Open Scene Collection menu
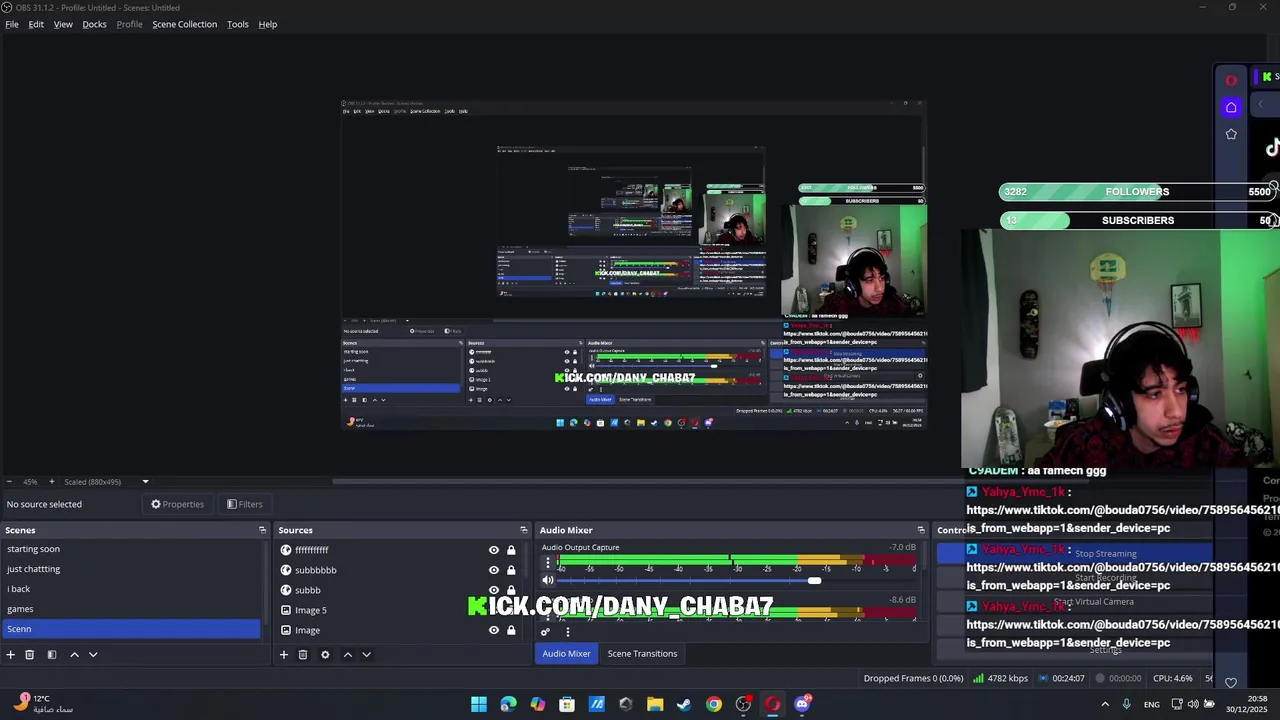The height and width of the screenshot is (720, 1280). tap(184, 24)
